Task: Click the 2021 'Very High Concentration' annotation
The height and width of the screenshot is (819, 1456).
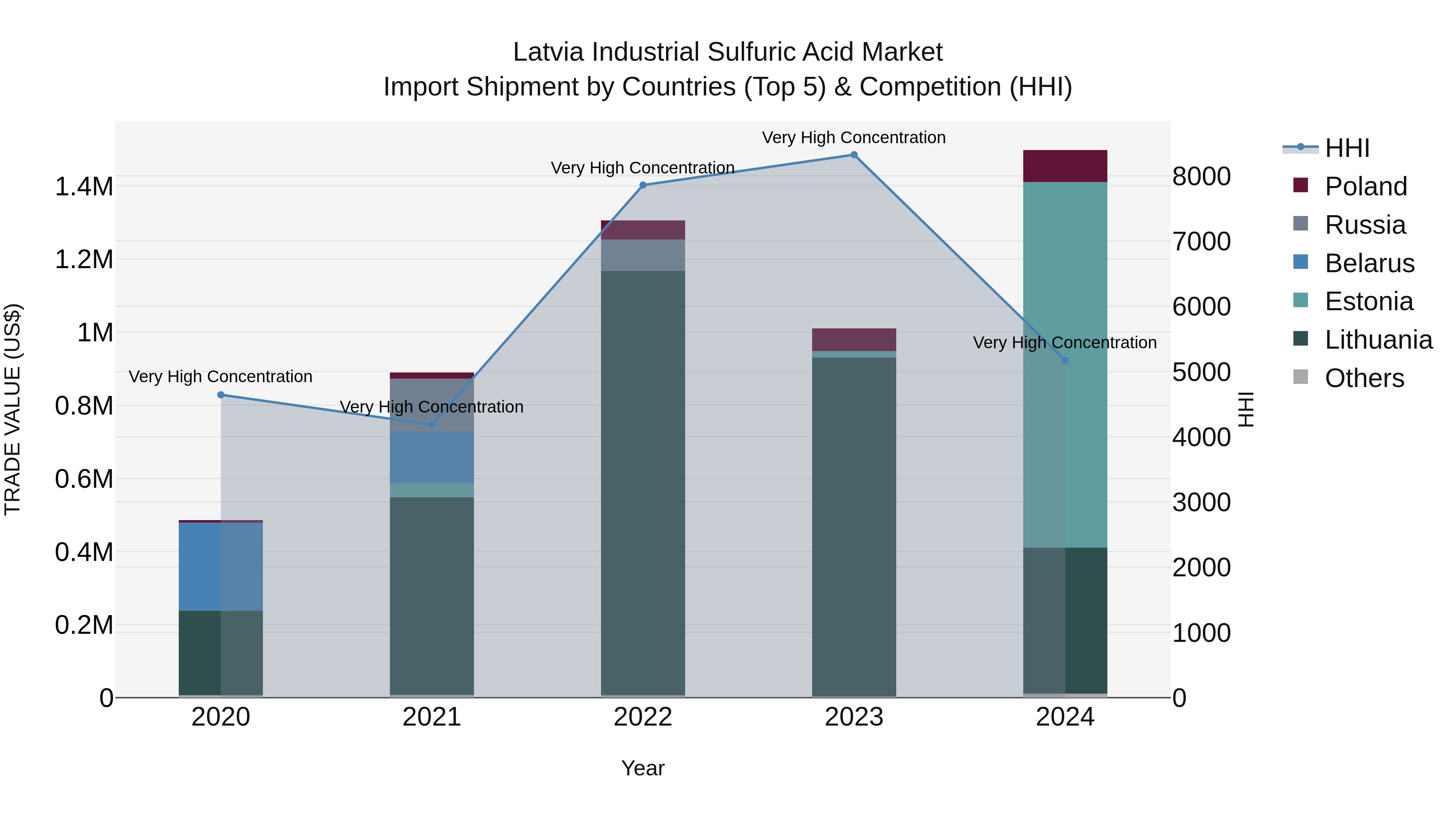Action: click(432, 407)
